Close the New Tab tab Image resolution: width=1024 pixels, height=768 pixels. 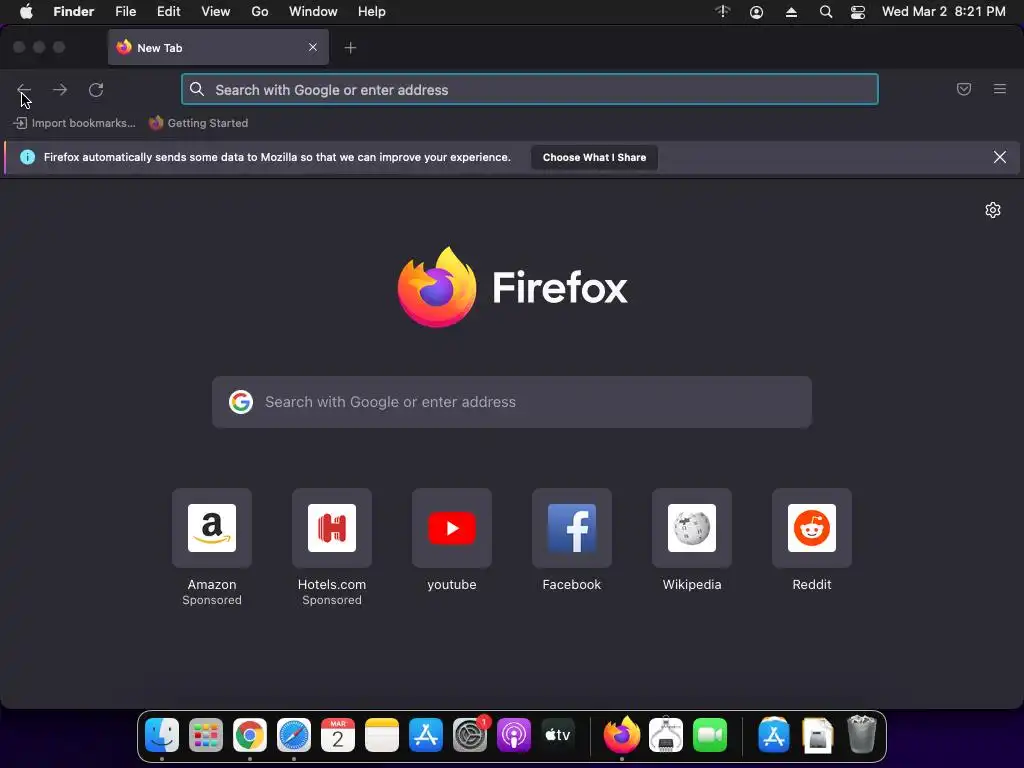tap(313, 47)
